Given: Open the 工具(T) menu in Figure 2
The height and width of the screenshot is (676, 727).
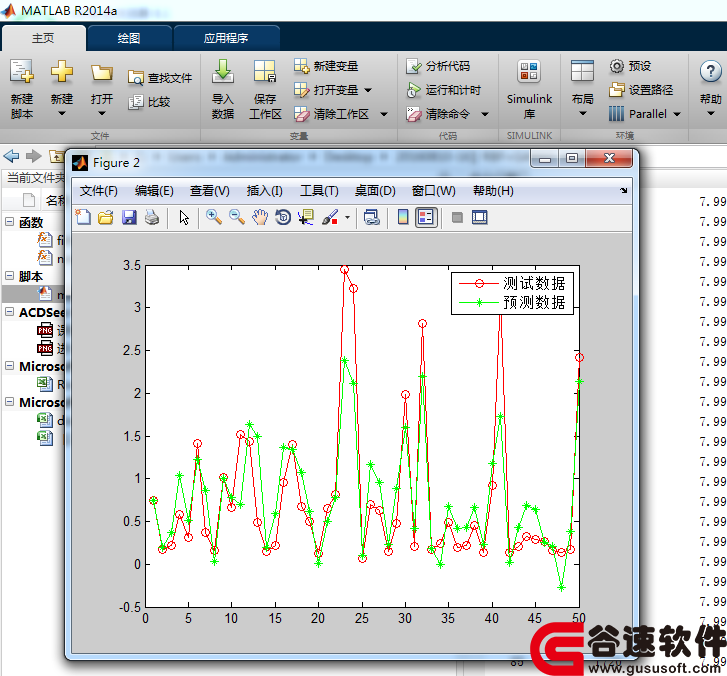Looking at the screenshot, I should coord(319,191).
